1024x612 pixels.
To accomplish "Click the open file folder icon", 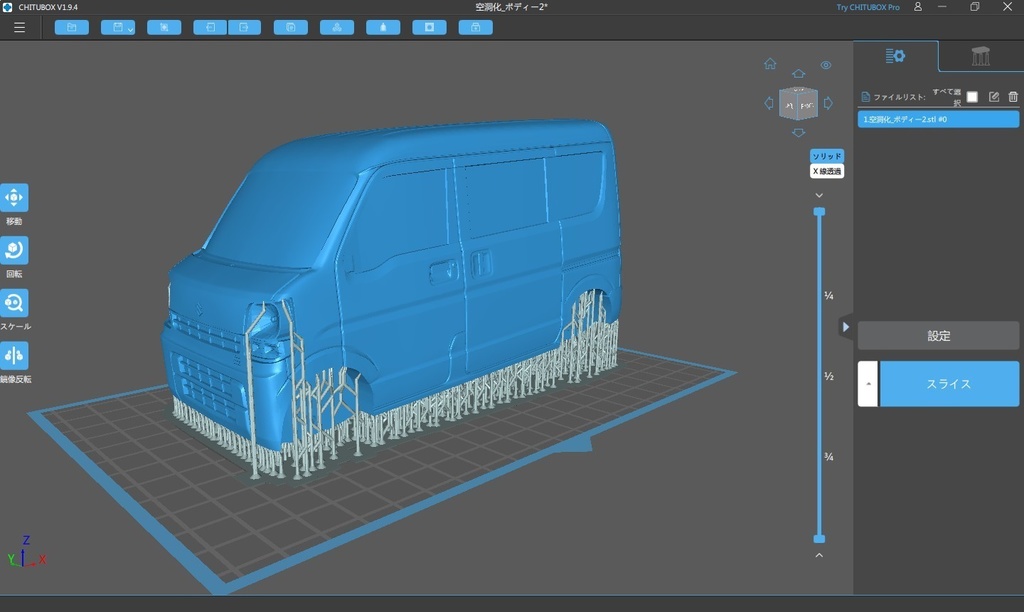I will pyautogui.click(x=71, y=27).
